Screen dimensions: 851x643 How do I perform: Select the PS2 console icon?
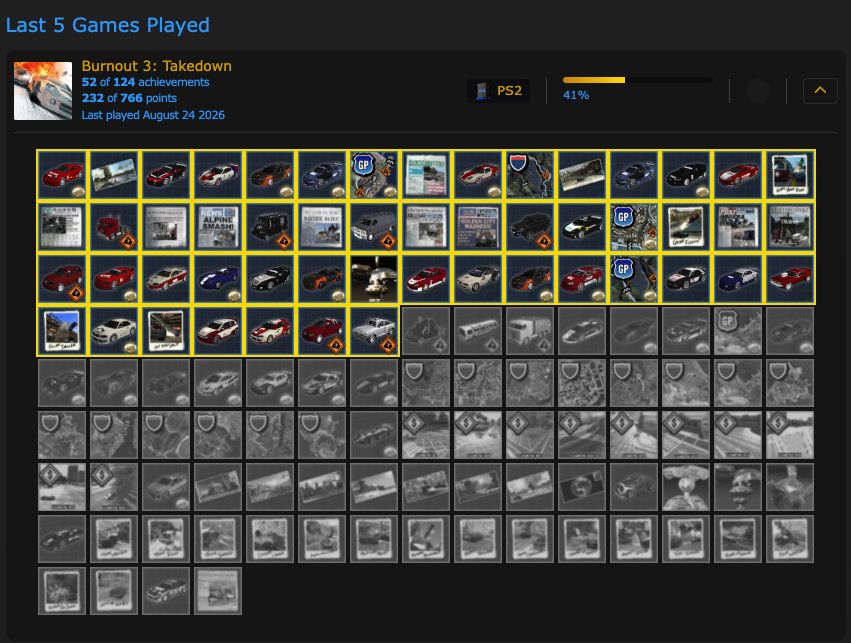[x=481, y=91]
